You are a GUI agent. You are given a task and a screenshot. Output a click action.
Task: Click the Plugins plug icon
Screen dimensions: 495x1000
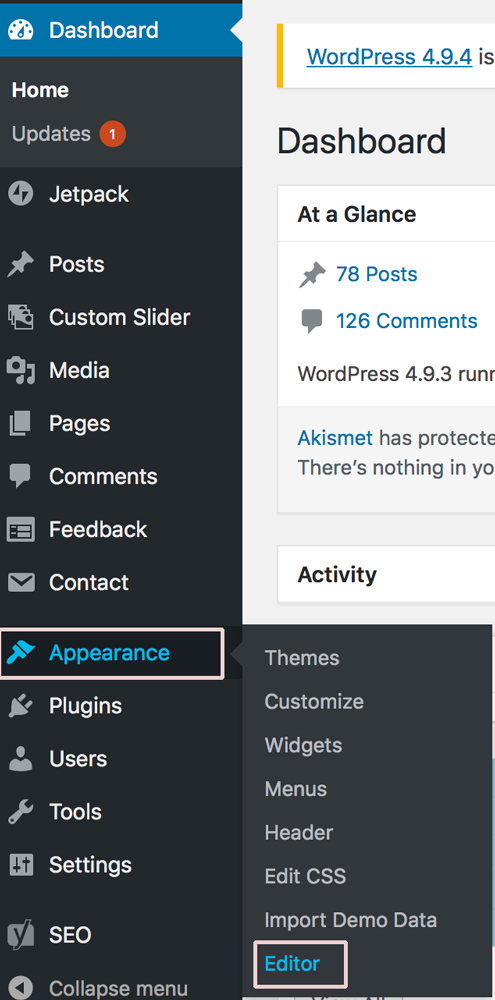(21, 706)
